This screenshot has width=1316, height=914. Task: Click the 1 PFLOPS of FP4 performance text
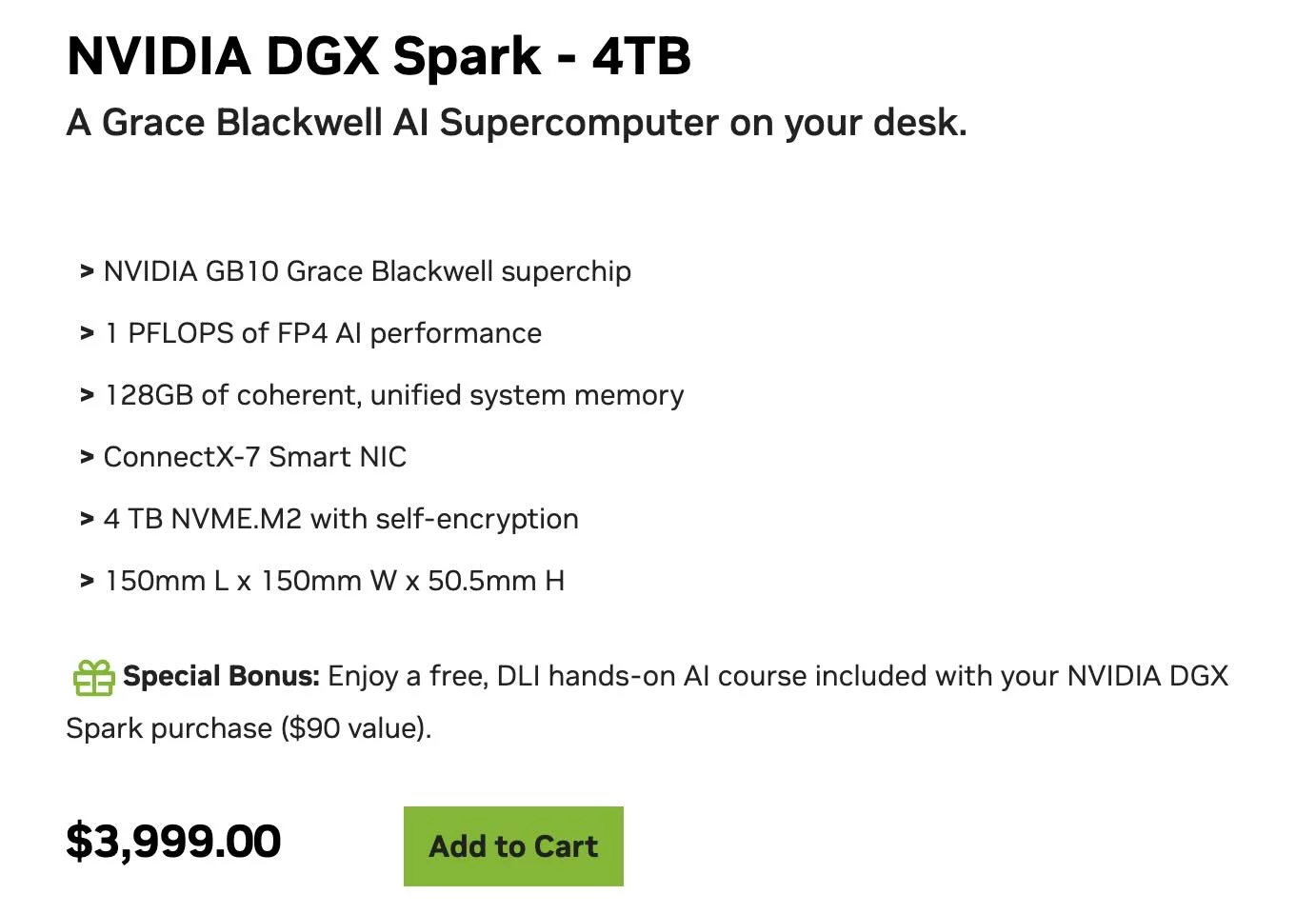click(x=323, y=333)
